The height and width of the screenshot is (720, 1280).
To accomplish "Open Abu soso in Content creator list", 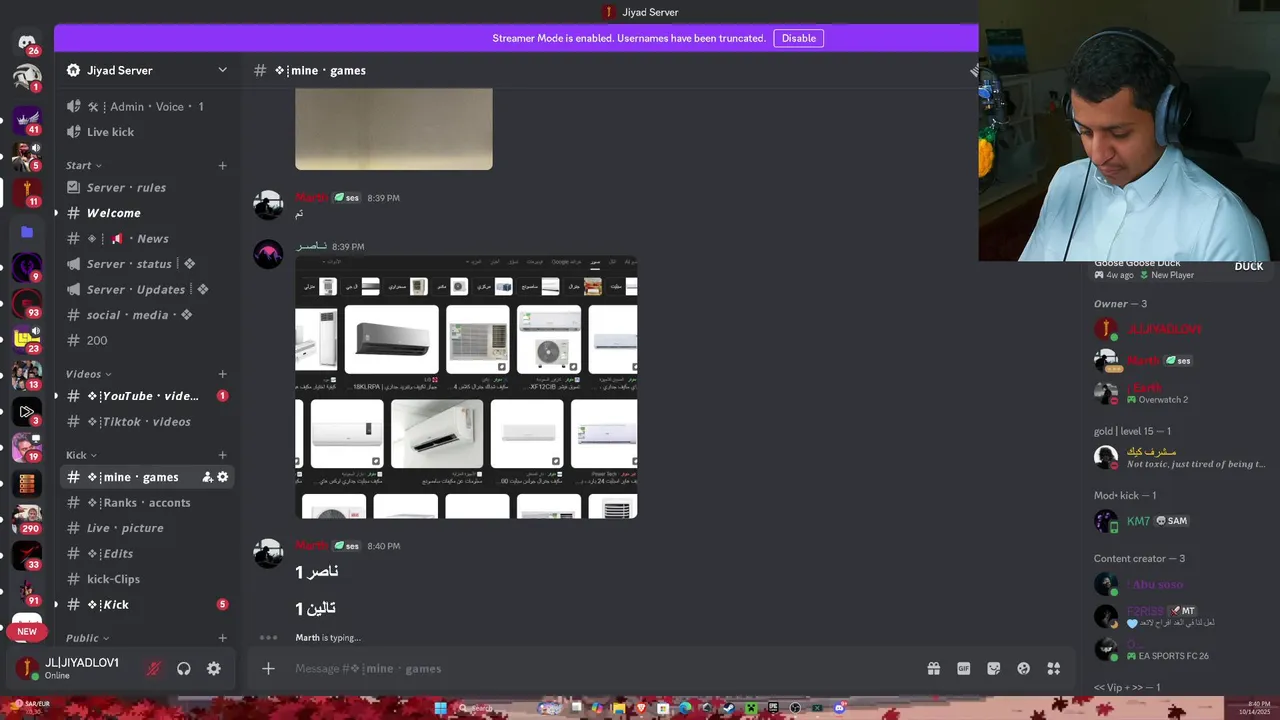I will point(1180,584).
